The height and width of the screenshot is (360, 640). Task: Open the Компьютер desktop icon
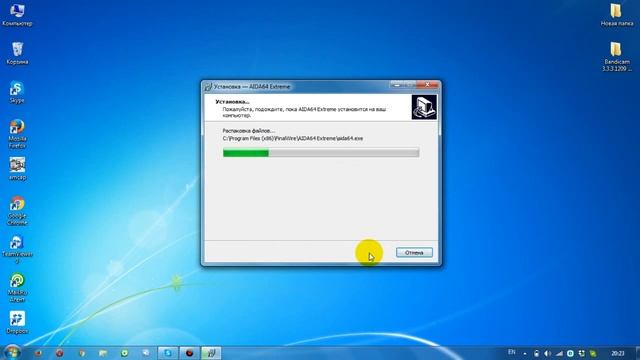coord(17,14)
